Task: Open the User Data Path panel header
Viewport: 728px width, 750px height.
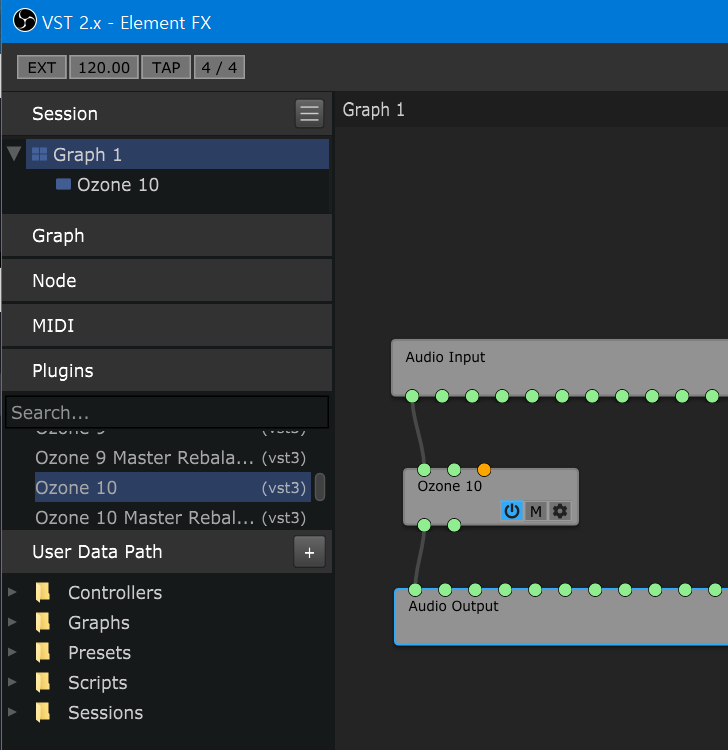Action: point(167,551)
